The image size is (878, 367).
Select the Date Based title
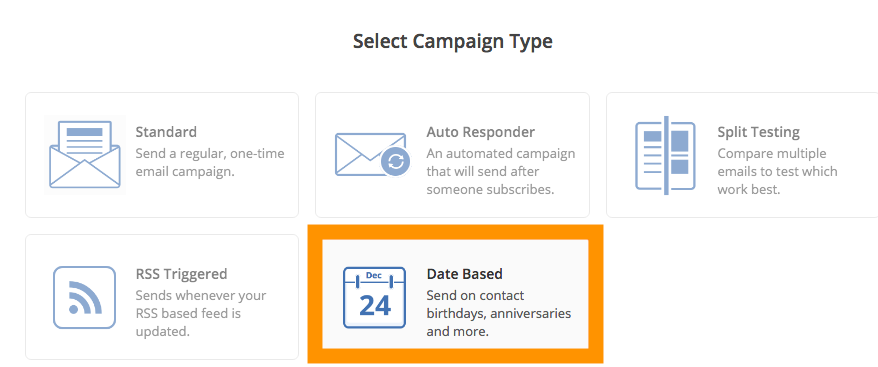[465, 274]
